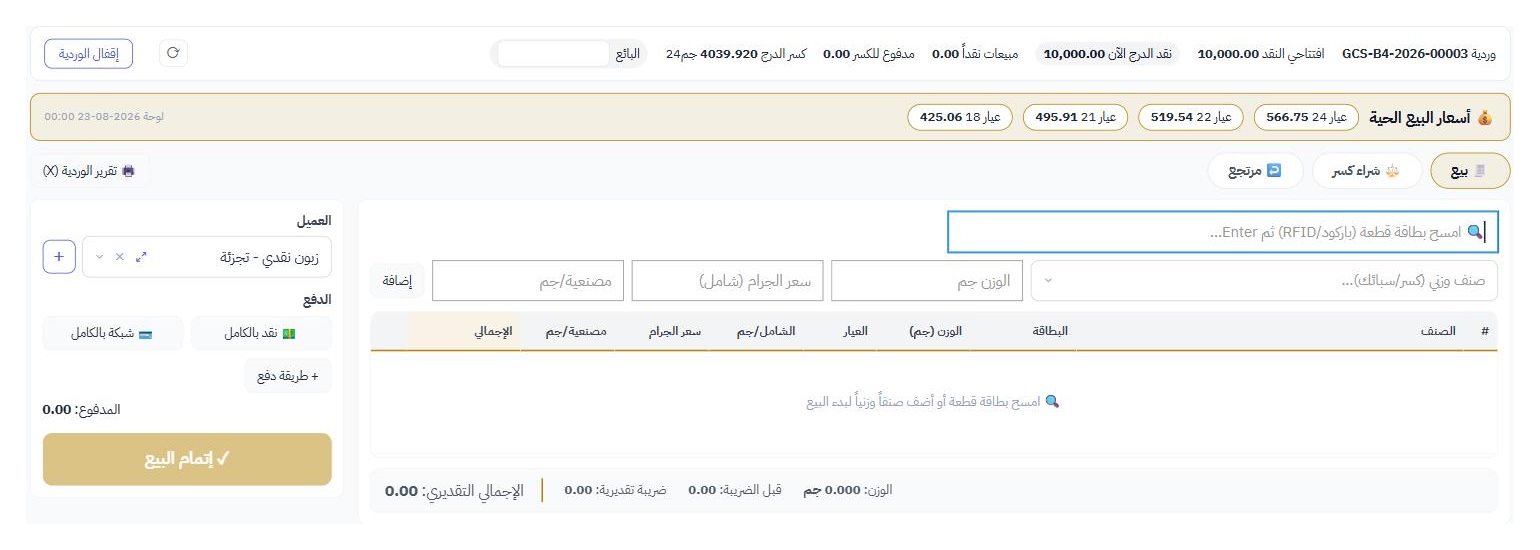Click the سعر الجرام (شامل) field
Screen dimensions: 1540x550
pos(727,281)
